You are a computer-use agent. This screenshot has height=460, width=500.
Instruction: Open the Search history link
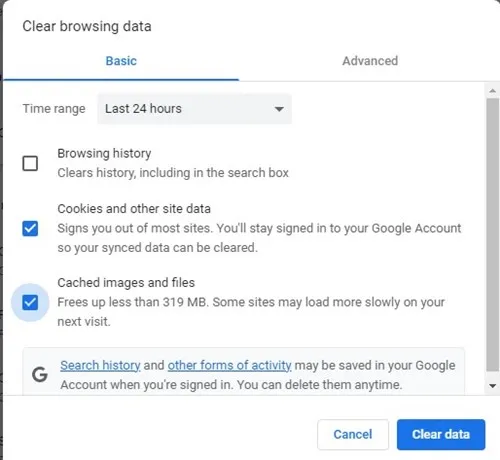point(100,365)
